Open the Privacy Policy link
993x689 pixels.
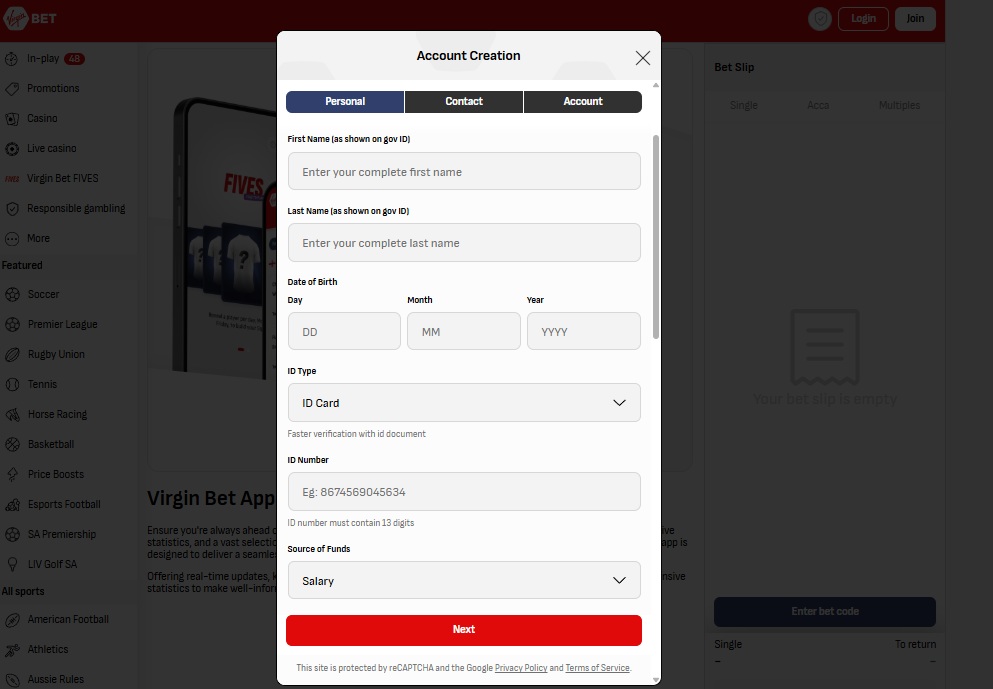tap(521, 668)
